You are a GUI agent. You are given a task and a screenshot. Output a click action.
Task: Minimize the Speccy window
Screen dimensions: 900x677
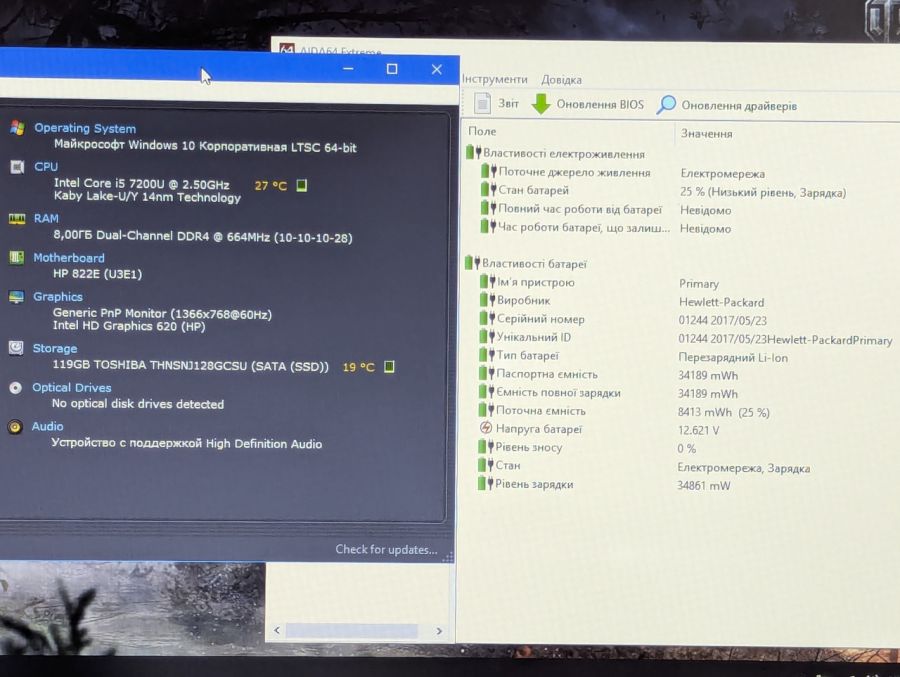pos(348,68)
